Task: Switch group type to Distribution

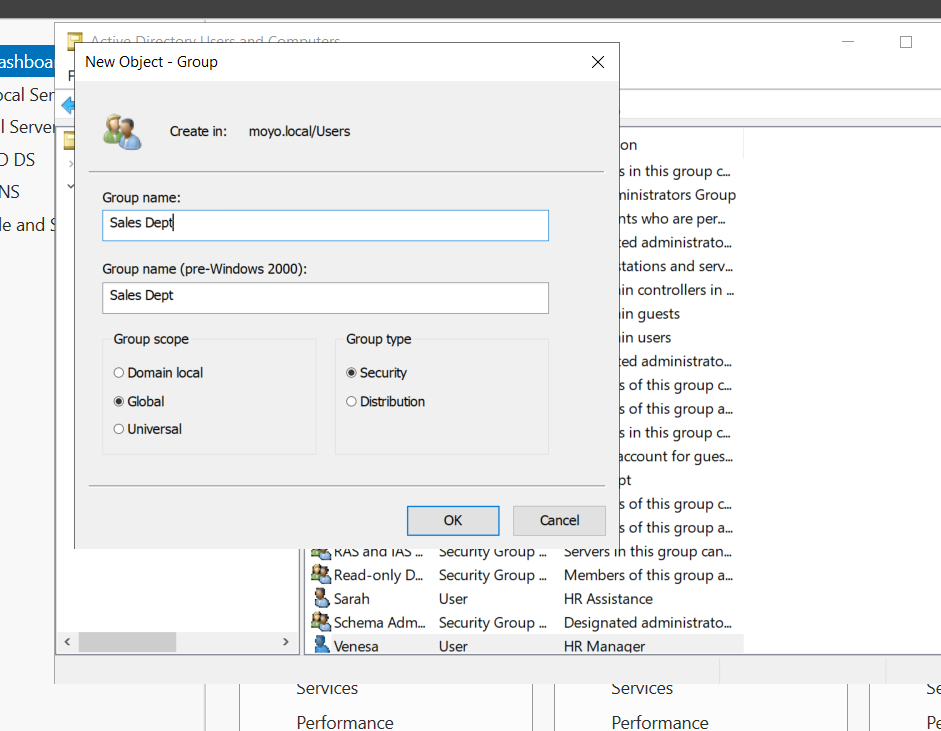Action: 351,401
